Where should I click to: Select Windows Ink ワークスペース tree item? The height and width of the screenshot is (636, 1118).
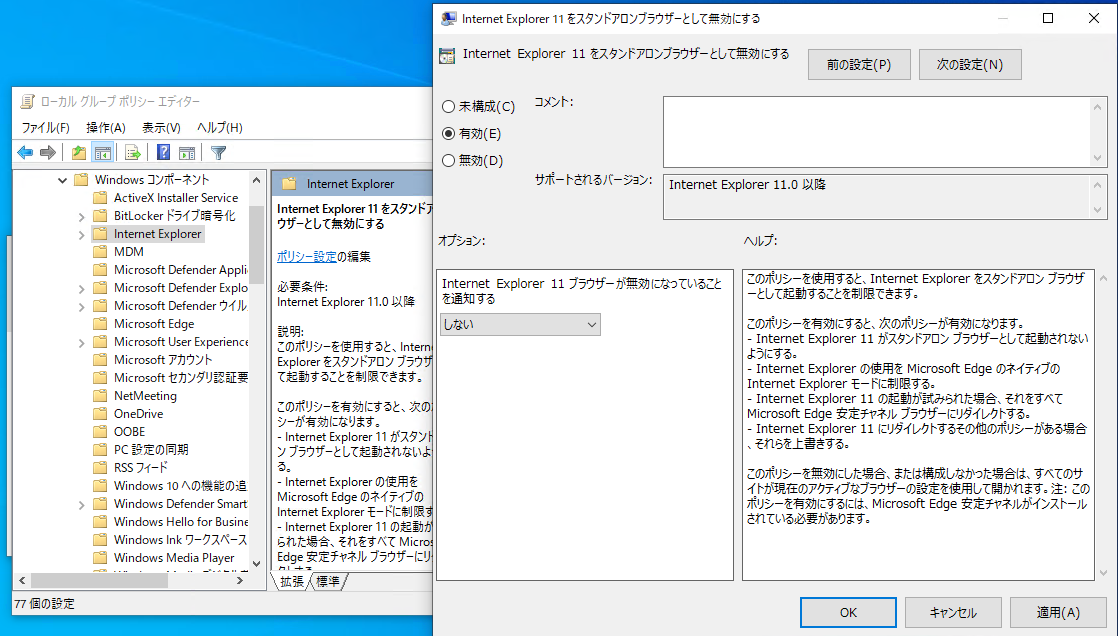click(x=180, y=540)
